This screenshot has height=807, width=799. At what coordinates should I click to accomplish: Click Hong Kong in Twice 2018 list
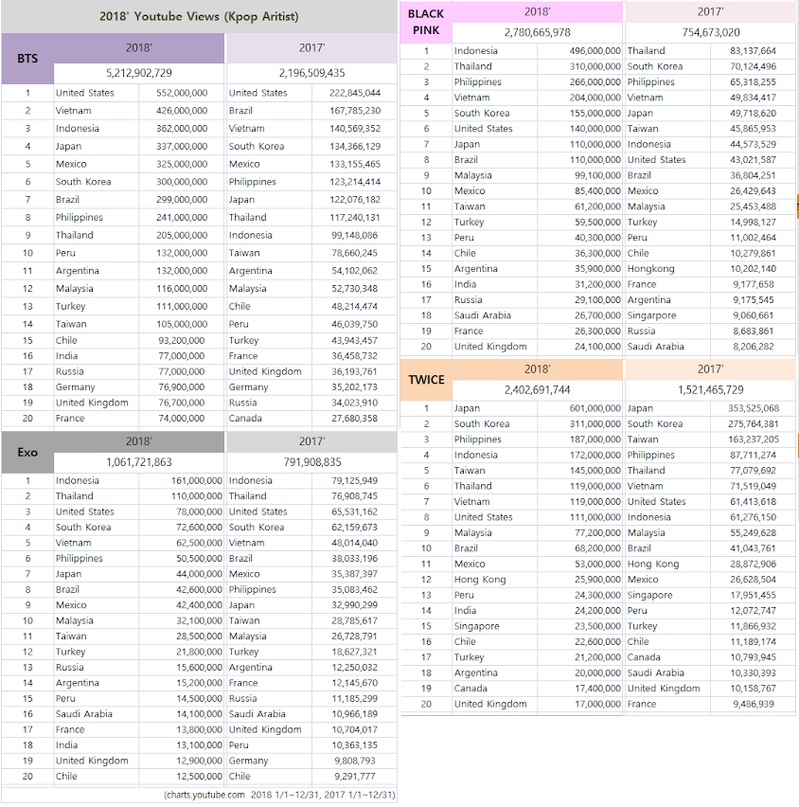pos(480,580)
